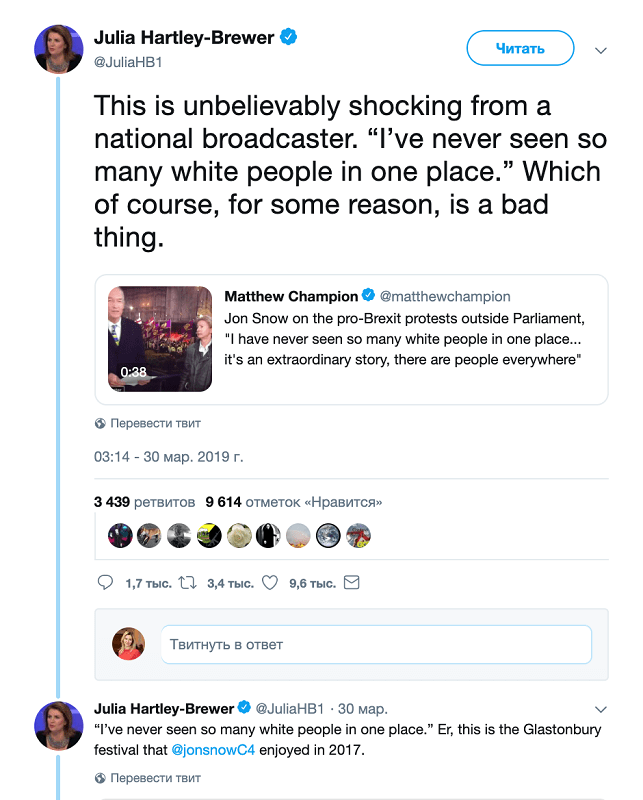Click the reply speech bubble icon
643x800 pixels.
click(105, 582)
